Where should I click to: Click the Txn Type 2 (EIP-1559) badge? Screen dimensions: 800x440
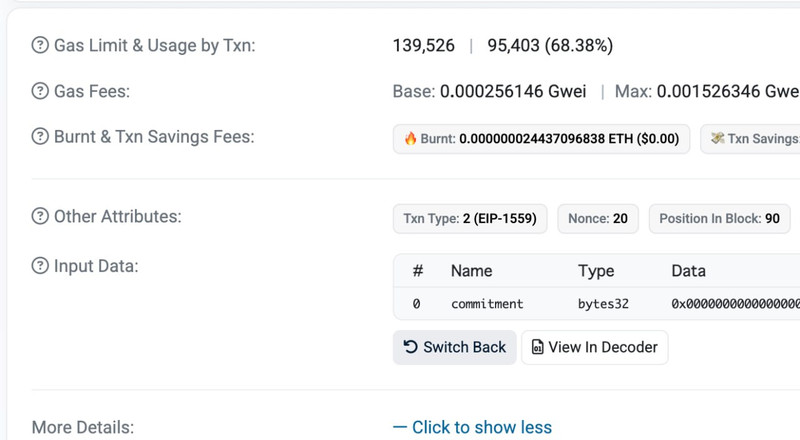[x=470, y=219]
